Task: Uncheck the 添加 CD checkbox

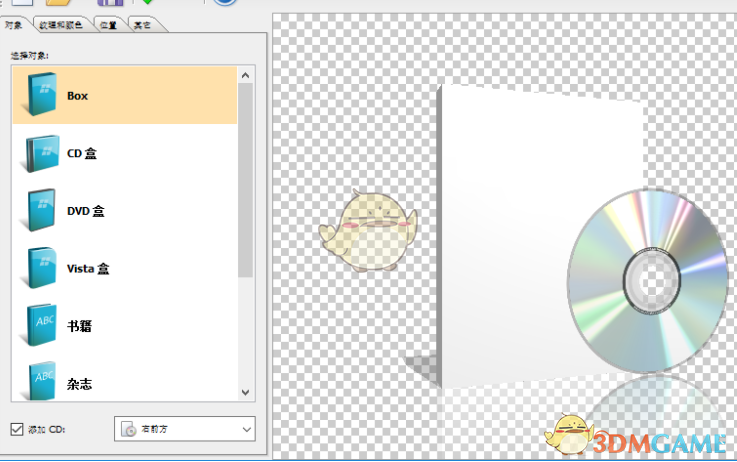Action: coord(16,430)
